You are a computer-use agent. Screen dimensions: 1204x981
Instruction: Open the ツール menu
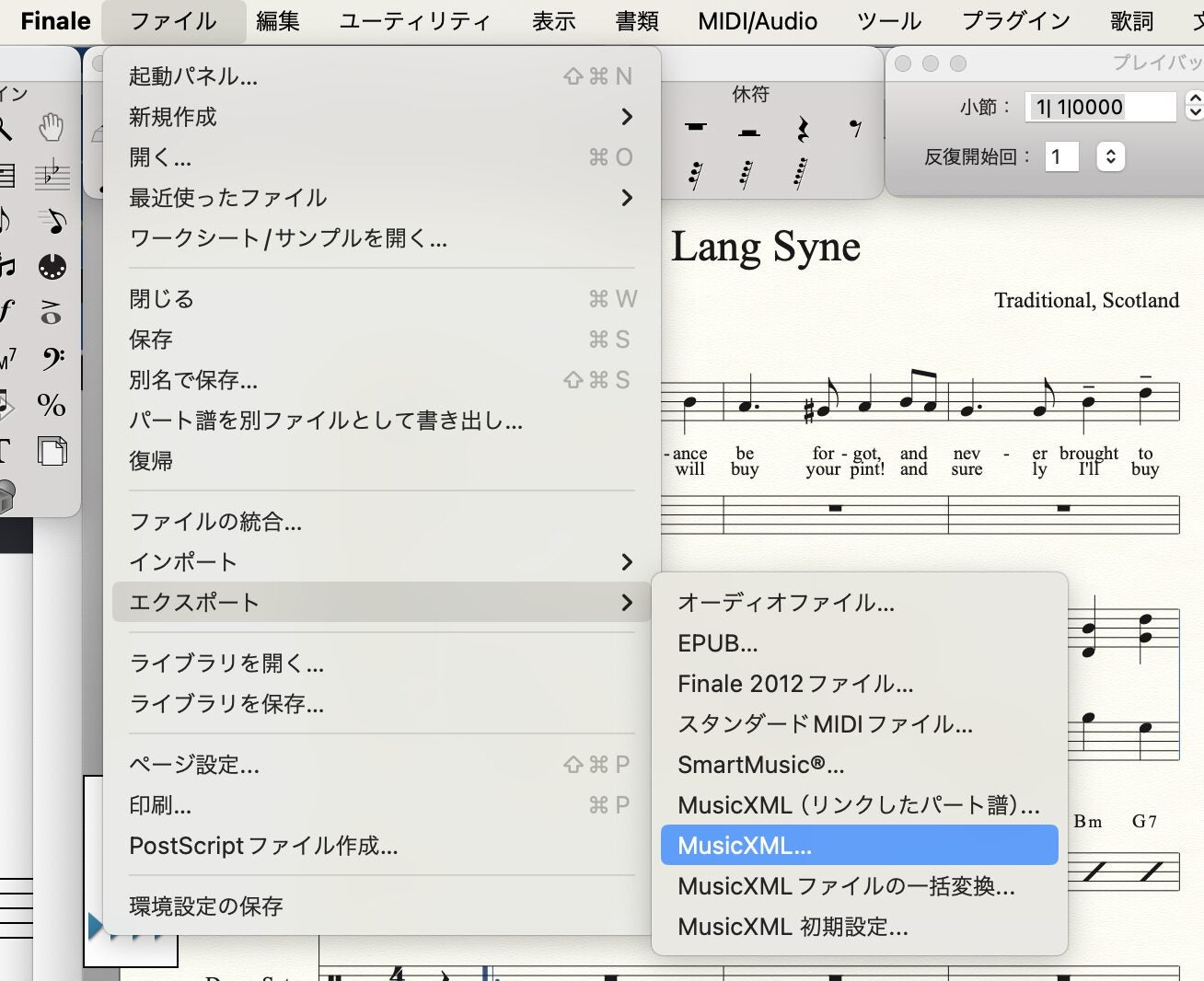pos(889,21)
